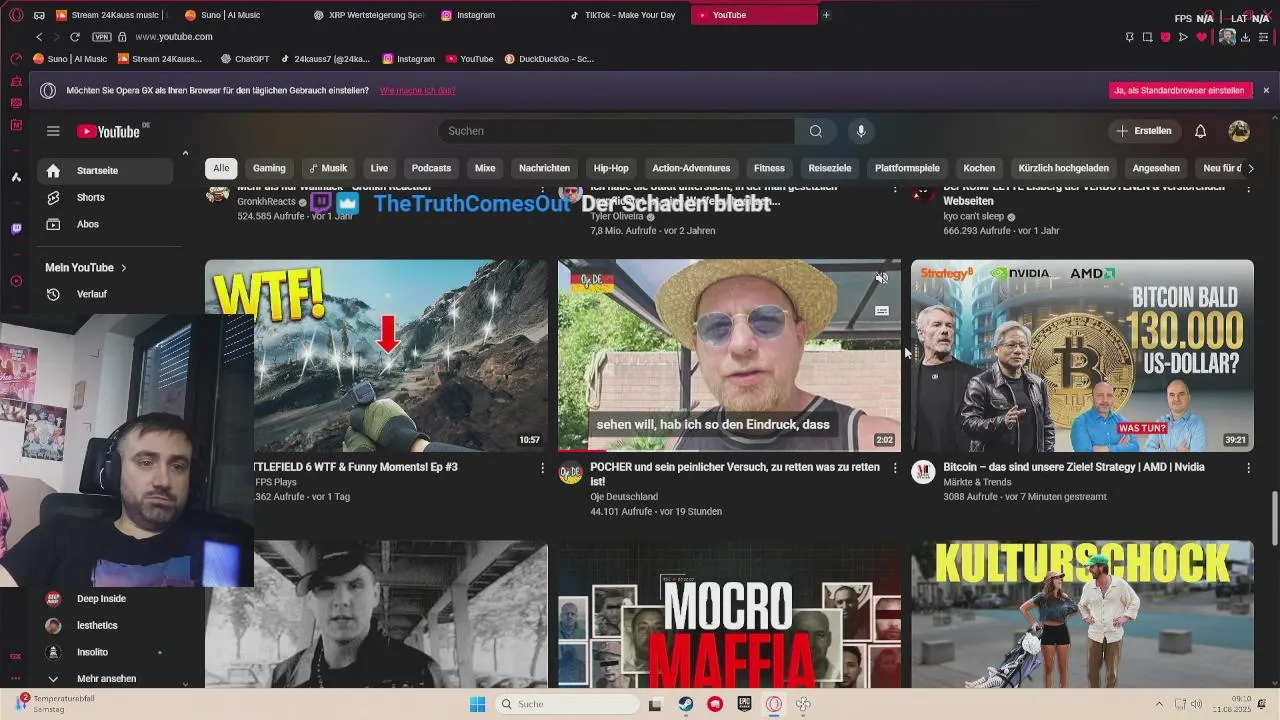Open Epic Games launcher in the taskbar
Image resolution: width=1280 pixels, height=720 pixels.
745,704
